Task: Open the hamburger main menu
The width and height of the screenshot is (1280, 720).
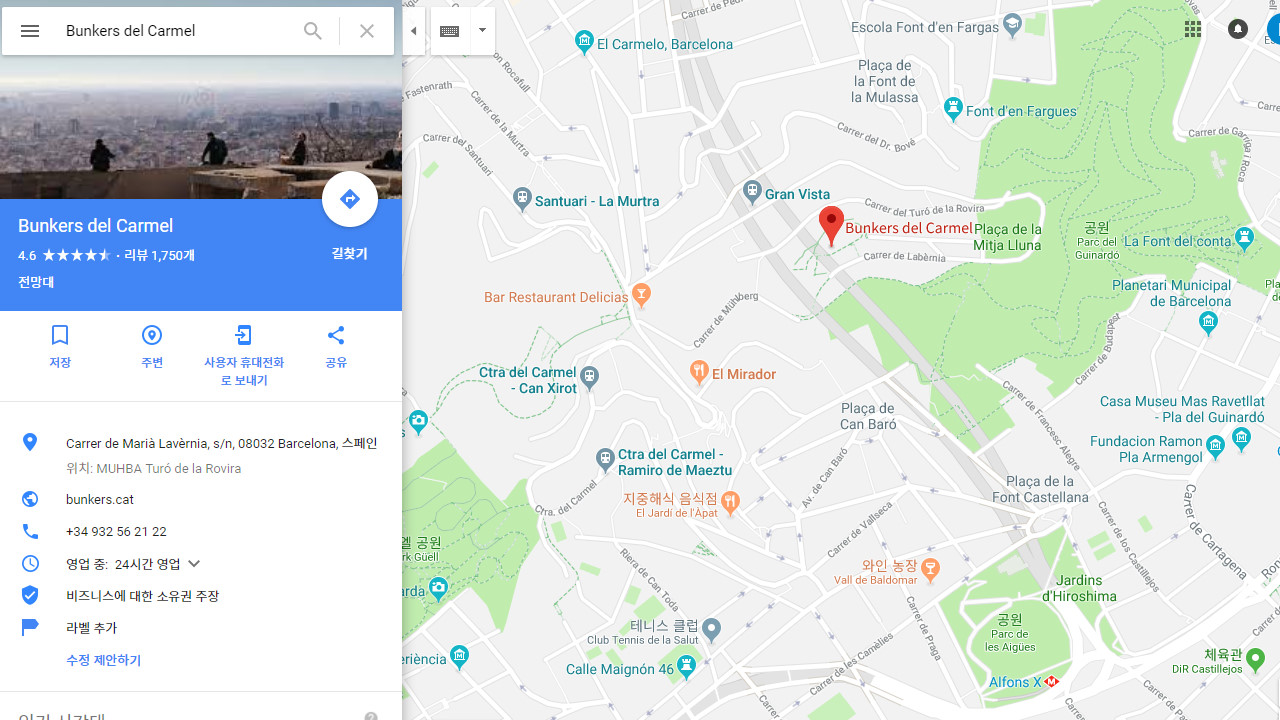Action: pyautogui.click(x=30, y=31)
